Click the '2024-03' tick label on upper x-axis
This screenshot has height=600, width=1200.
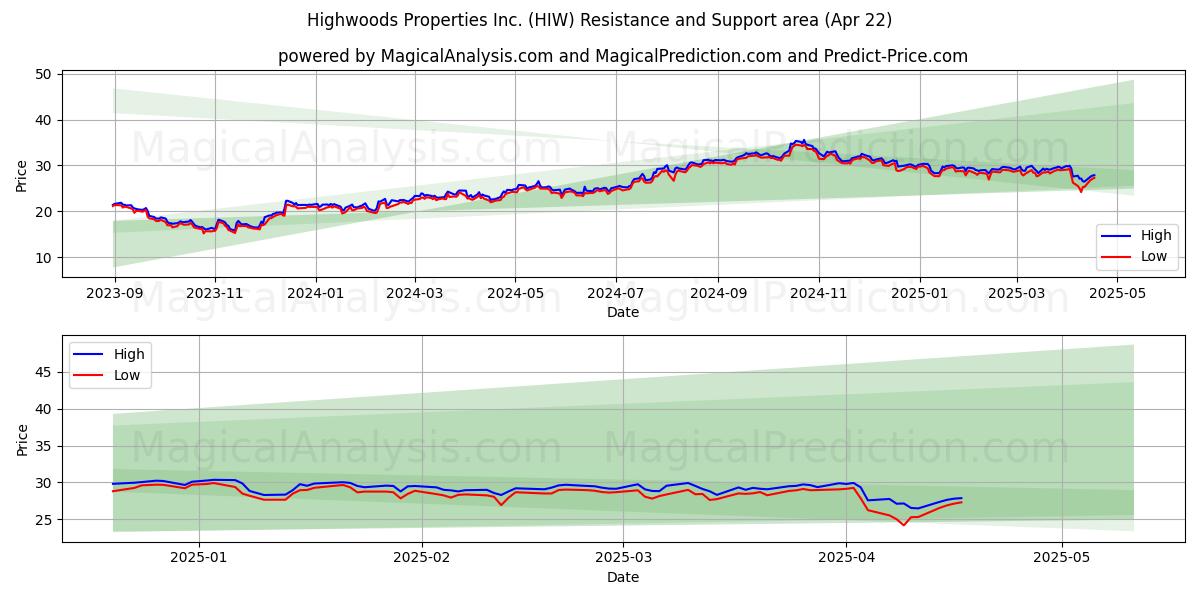(x=415, y=293)
